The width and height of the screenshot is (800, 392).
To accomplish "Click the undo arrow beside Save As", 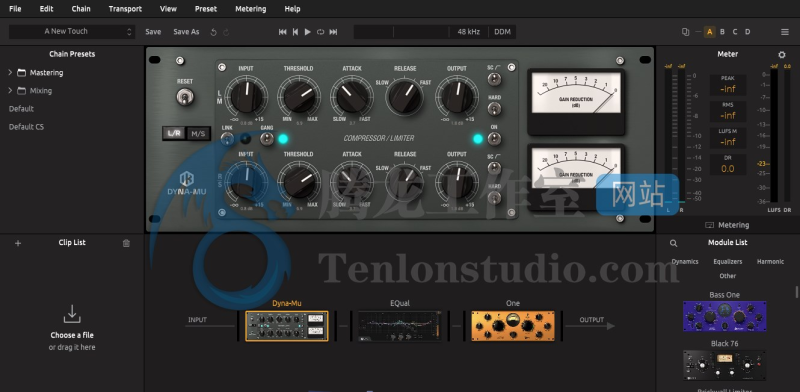I will (213, 32).
